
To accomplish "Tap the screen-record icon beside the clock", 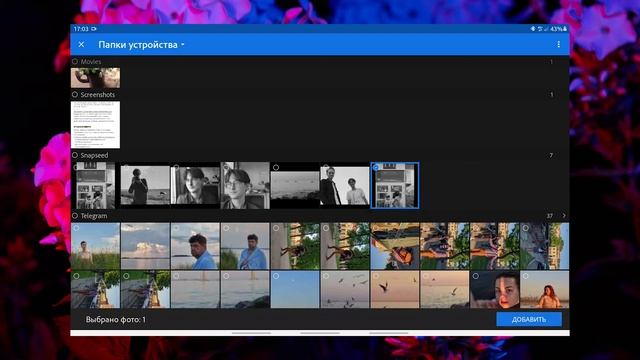I will click(x=94, y=29).
